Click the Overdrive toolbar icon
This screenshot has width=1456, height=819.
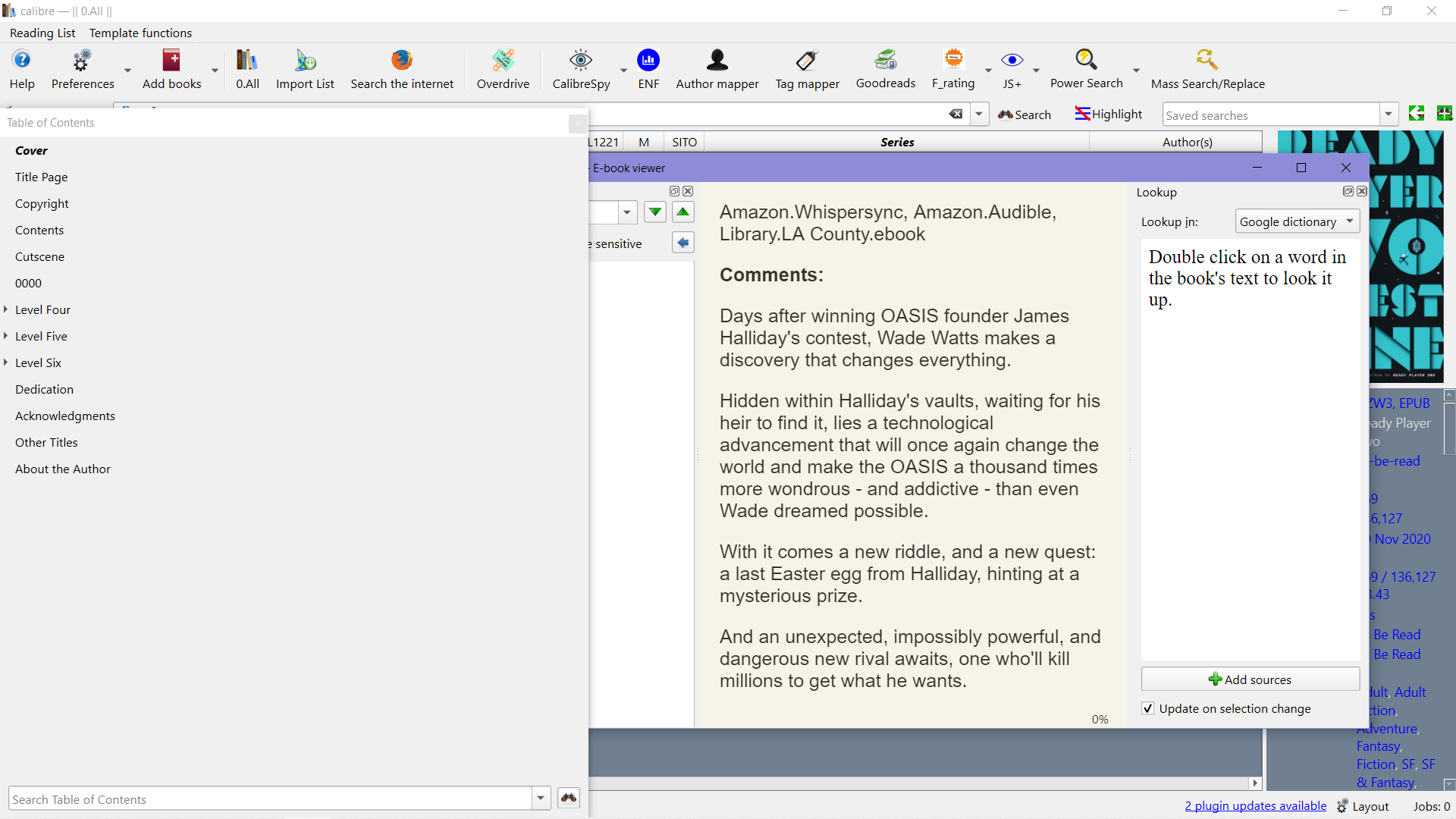503,68
